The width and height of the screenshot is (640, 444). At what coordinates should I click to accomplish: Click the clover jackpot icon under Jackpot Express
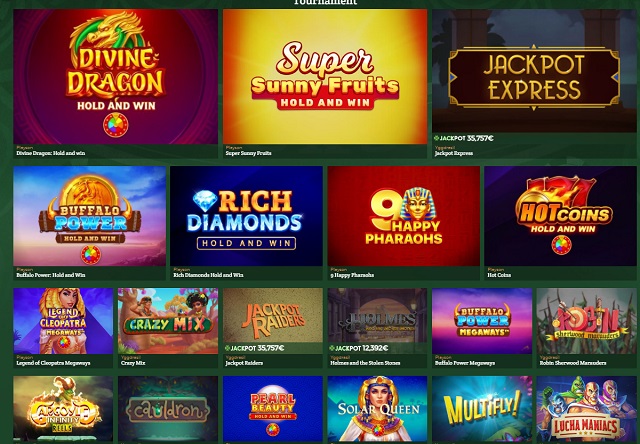click(436, 138)
